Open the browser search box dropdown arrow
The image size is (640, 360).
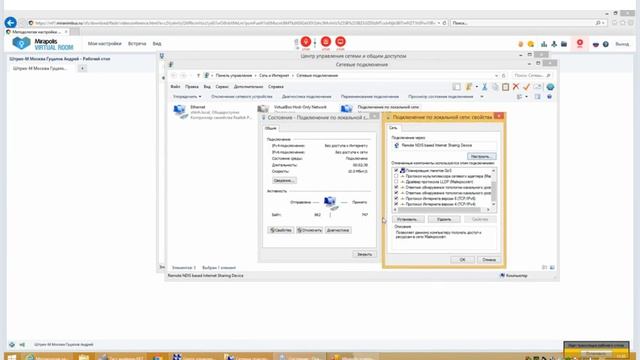coord(603,23)
